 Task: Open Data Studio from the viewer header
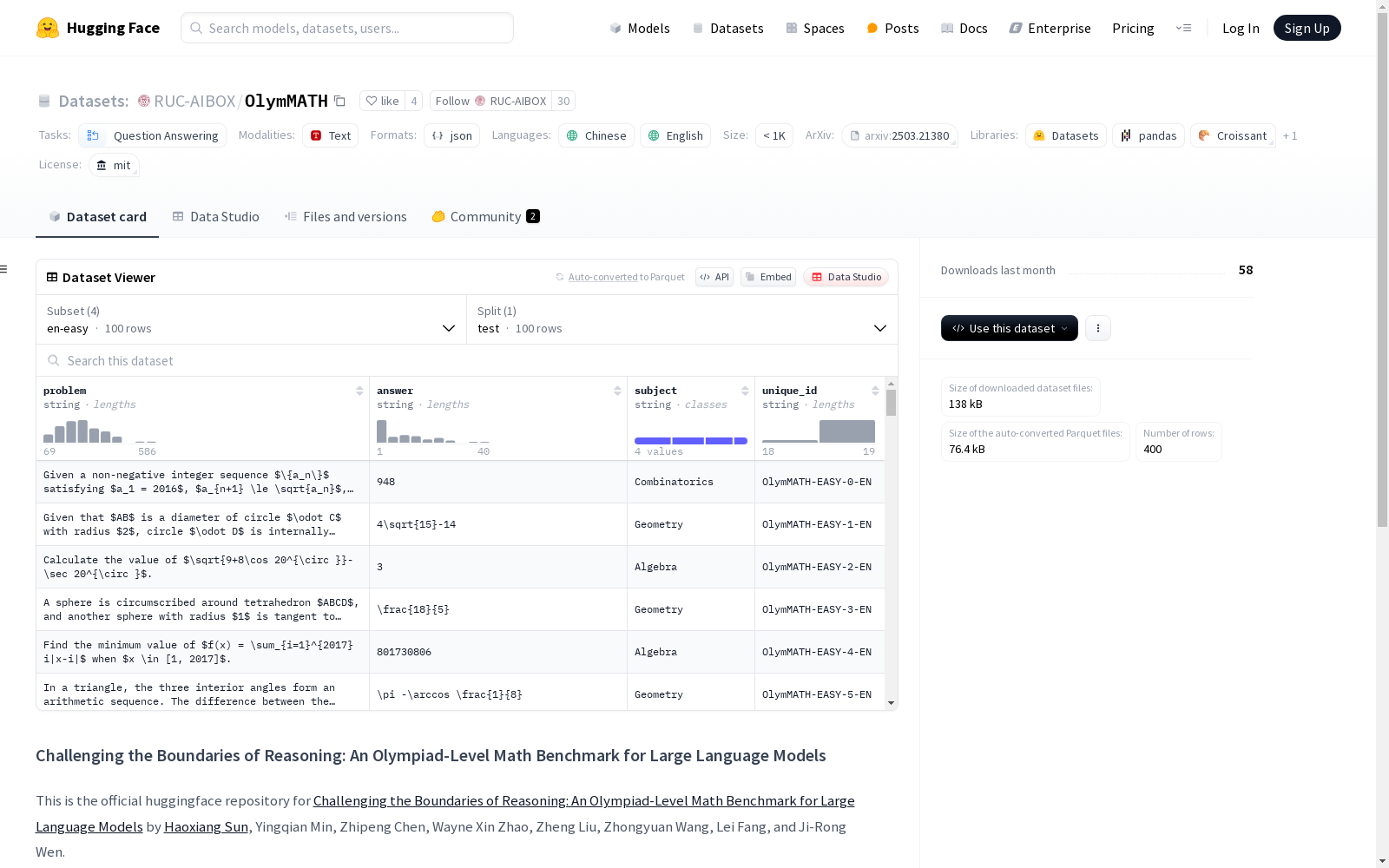(846, 277)
